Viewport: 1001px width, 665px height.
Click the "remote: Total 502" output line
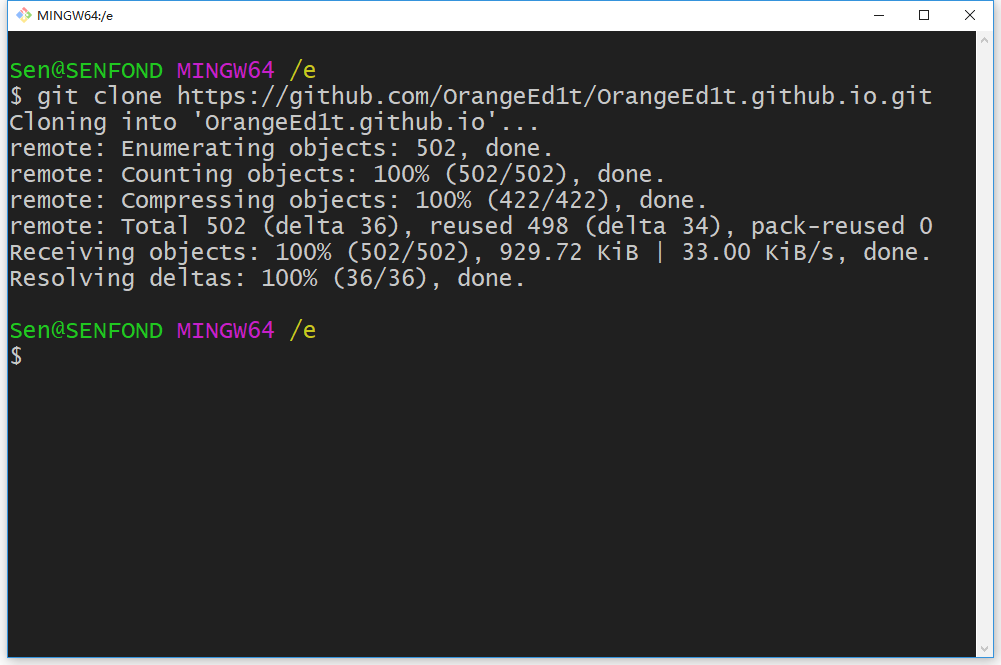coord(470,227)
